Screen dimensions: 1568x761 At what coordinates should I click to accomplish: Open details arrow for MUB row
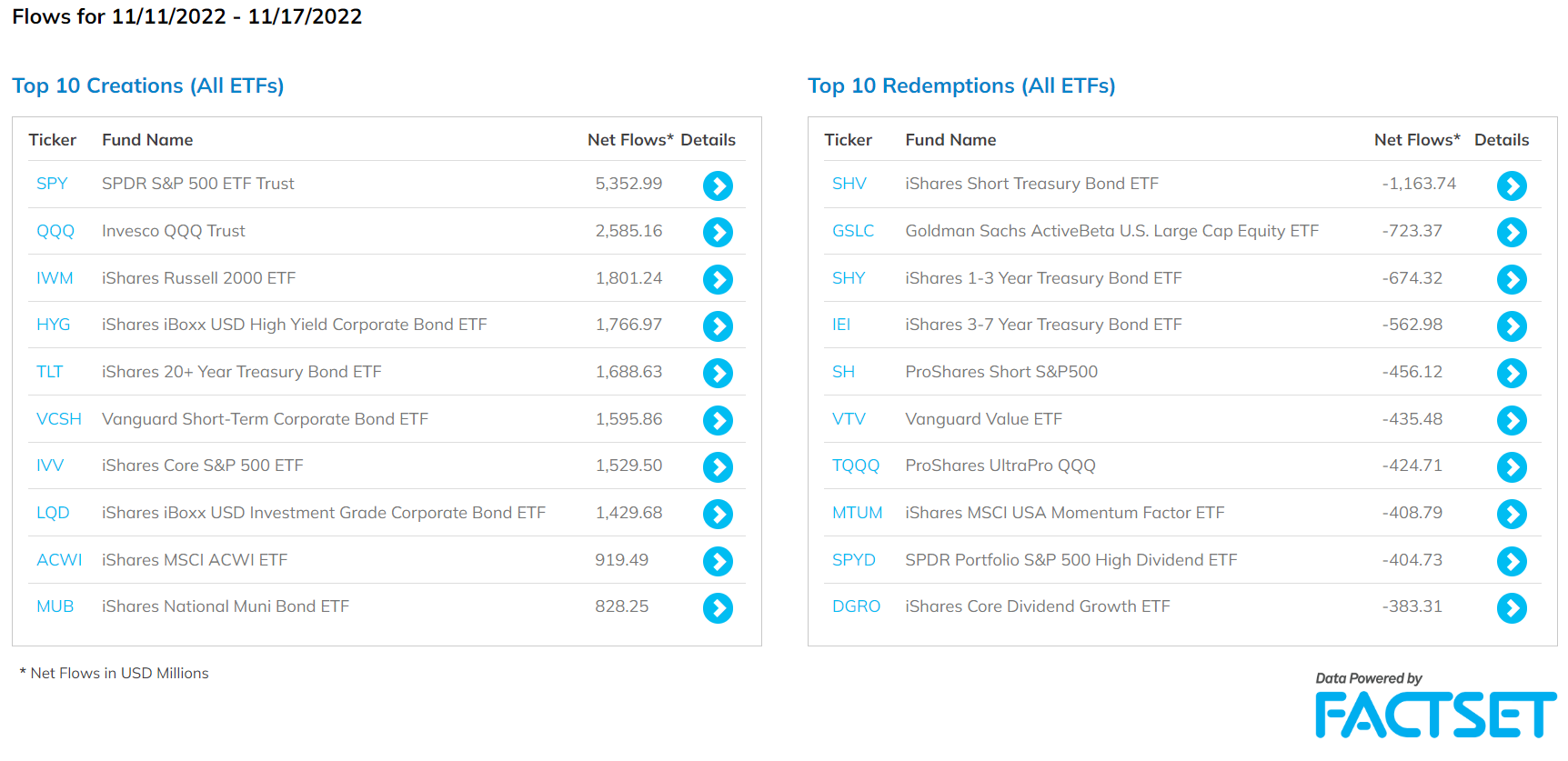(718, 607)
